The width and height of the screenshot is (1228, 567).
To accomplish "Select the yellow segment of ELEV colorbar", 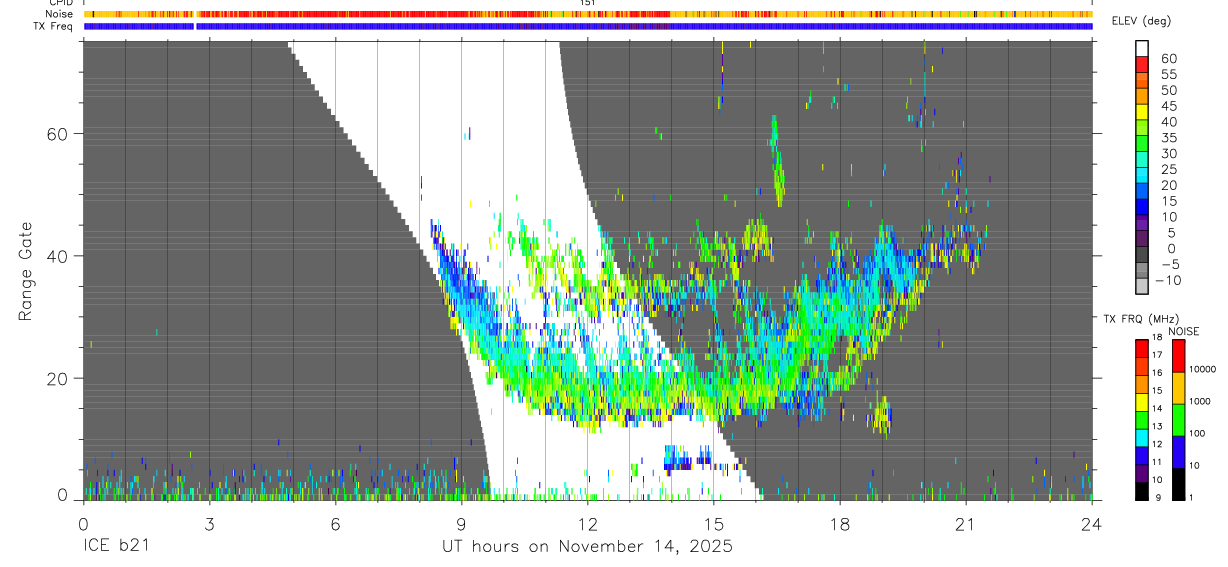I will coord(1142,112).
